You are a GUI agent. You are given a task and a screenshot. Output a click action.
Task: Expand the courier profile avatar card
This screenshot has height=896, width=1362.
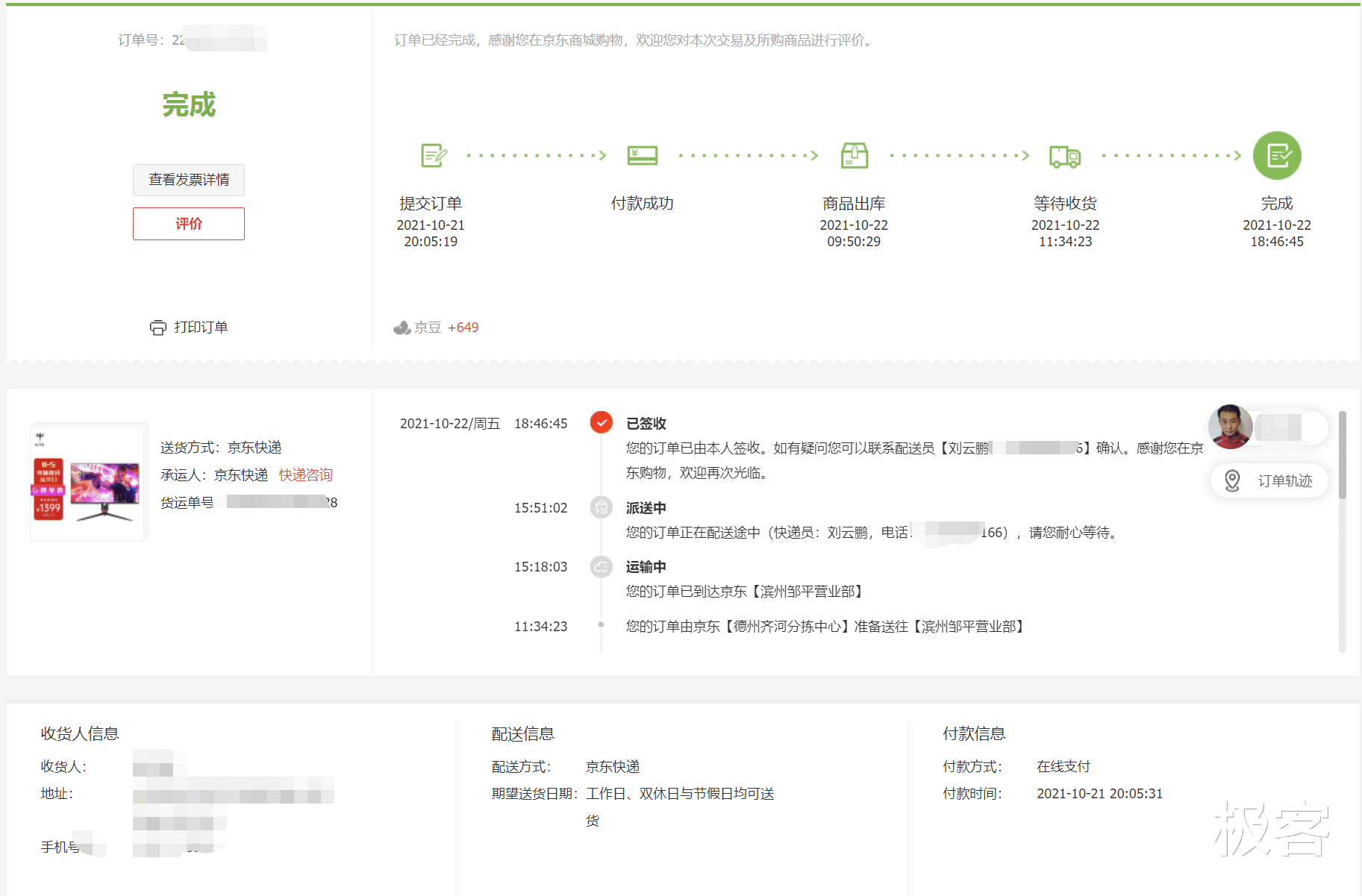1229,427
